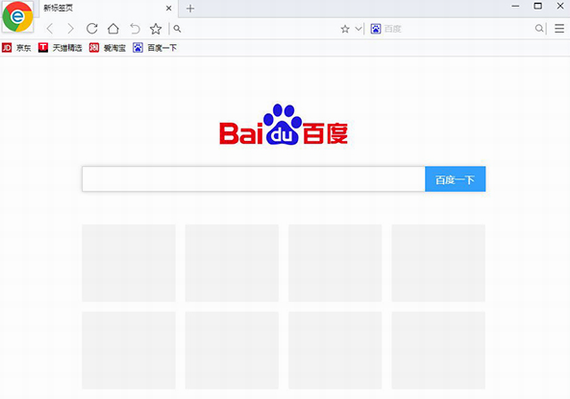This screenshot has width=570, height=399.
Task: Focus the Baidu page search field
Action: click(x=253, y=179)
